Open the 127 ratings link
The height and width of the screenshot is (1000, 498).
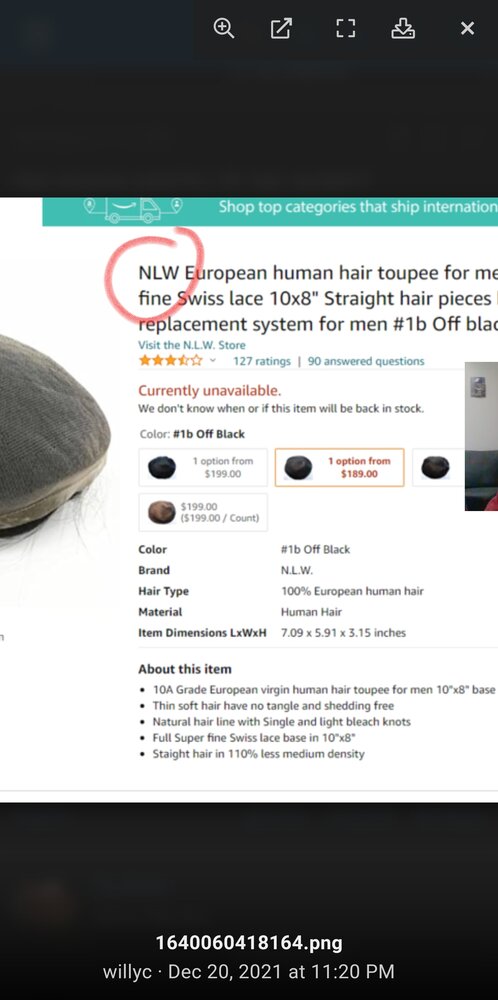pyautogui.click(x=262, y=361)
